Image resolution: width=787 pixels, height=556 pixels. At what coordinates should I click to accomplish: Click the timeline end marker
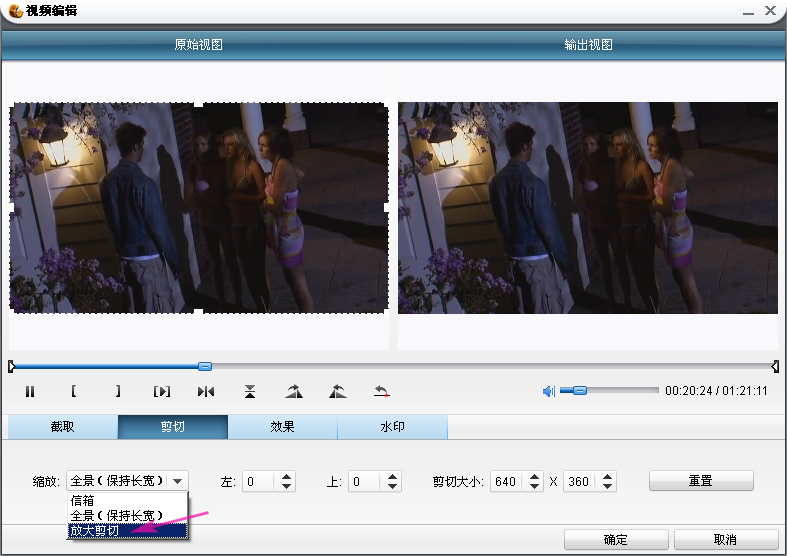775,366
